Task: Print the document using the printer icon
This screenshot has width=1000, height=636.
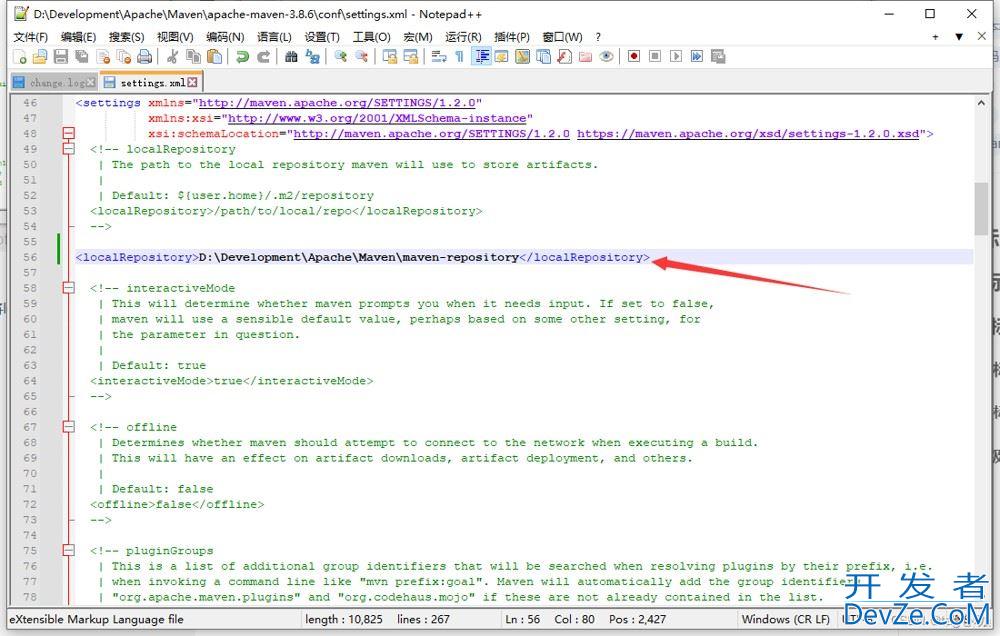Action: [x=145, y=57]
